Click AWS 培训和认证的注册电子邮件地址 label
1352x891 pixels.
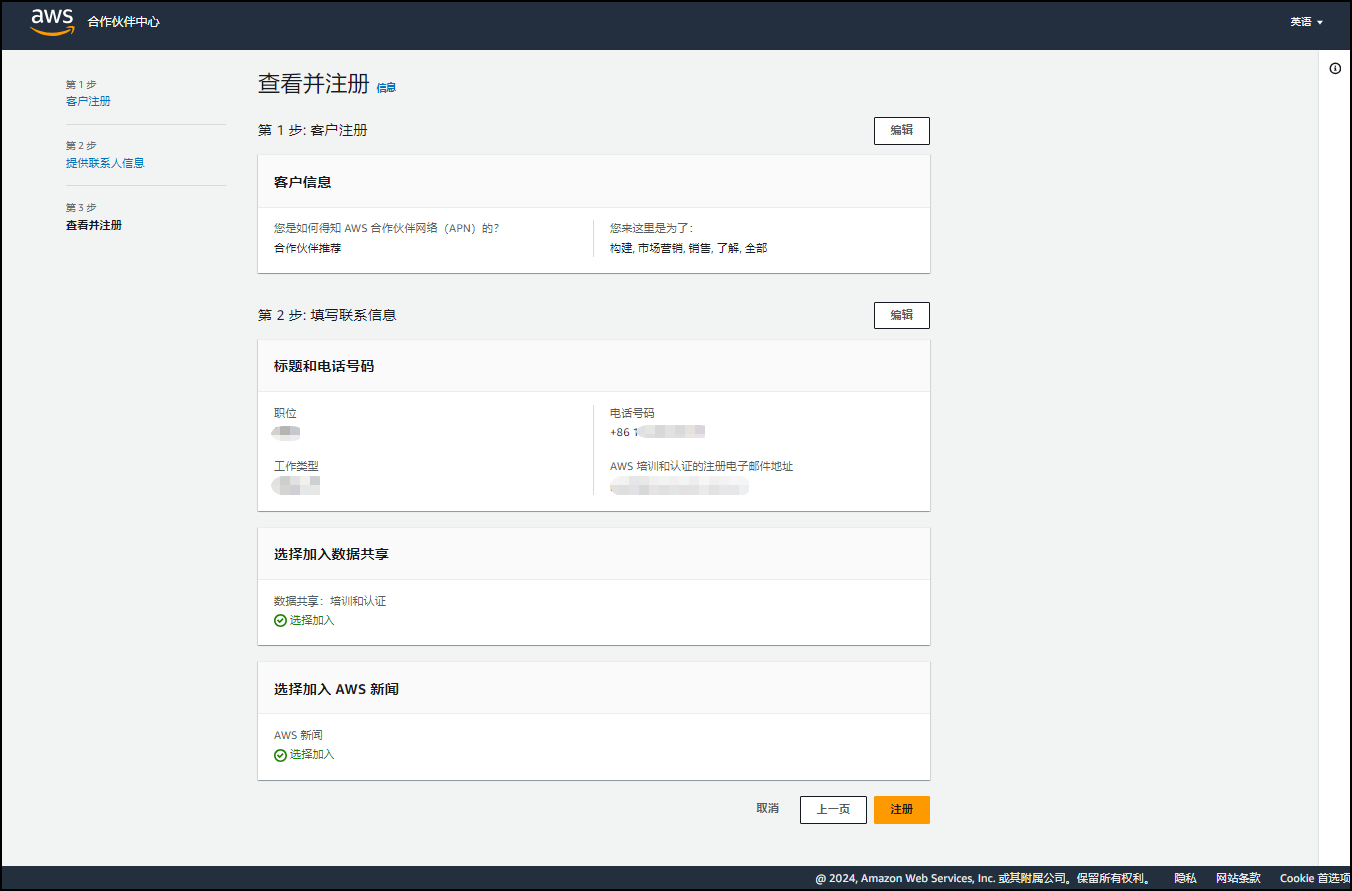coord(701,466)
